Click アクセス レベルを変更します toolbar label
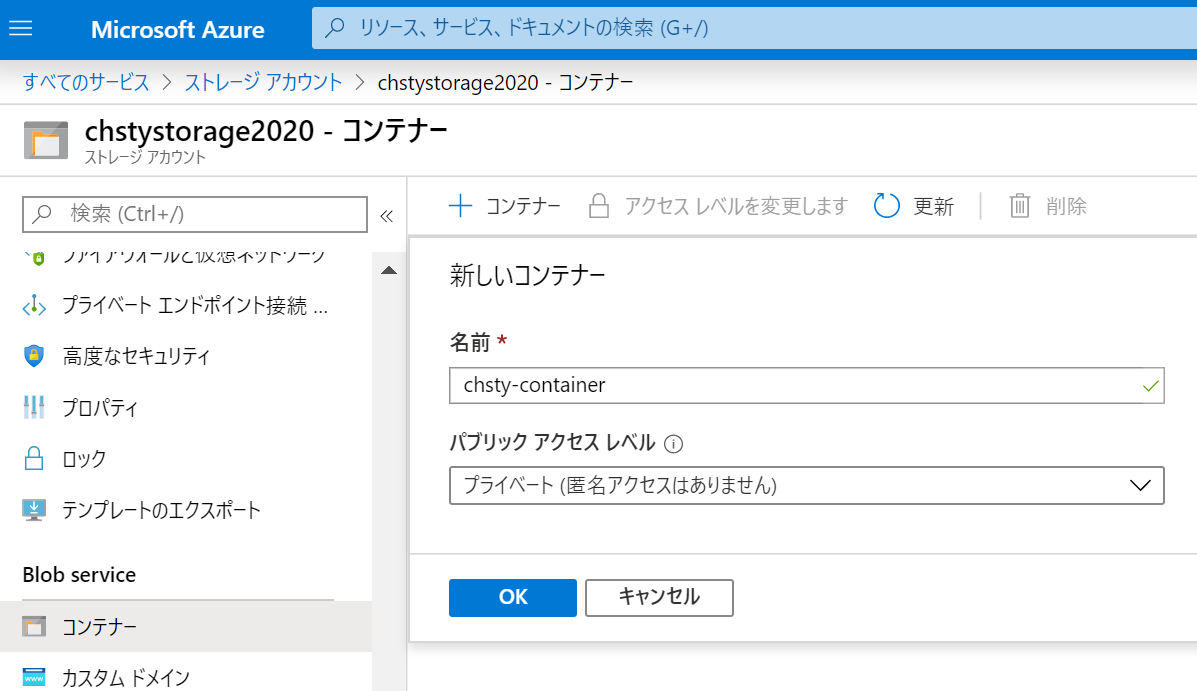 point(736,206)
